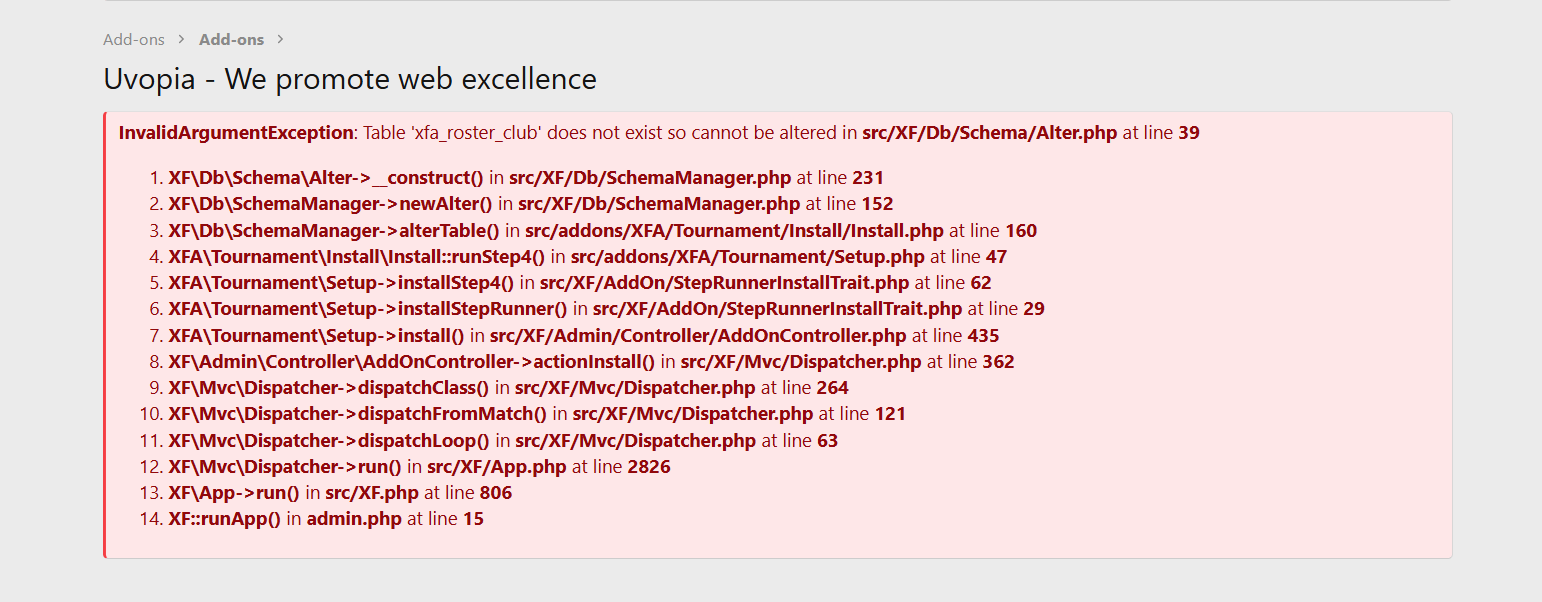Click Tournament Setup->install() trace line

[x=584, y=335]
